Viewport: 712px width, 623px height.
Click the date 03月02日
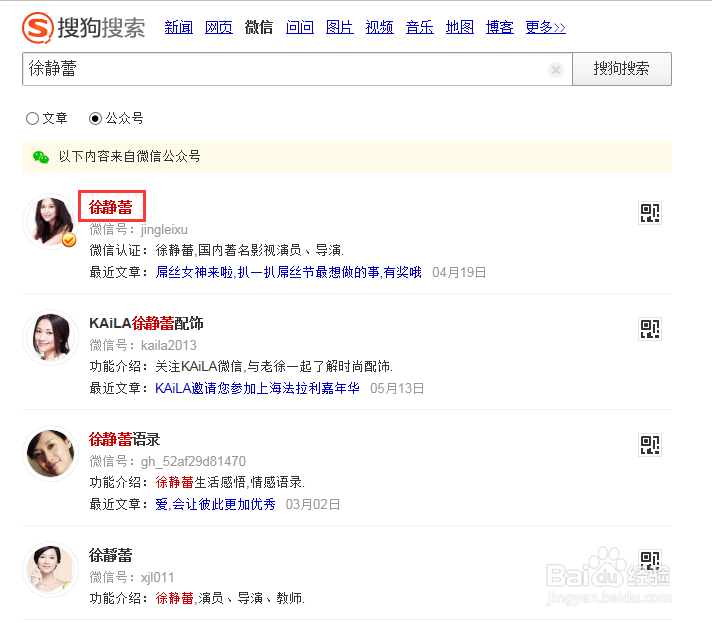click(x=313, y=504)
